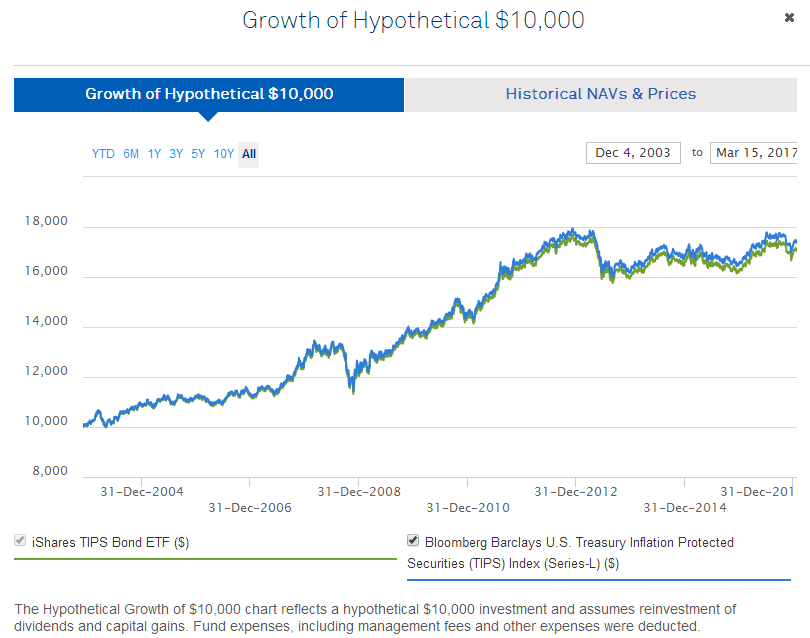Screen dimensions: 810x638
Task: Click the green legend line under iShares
Action: (x=205, y=560)
